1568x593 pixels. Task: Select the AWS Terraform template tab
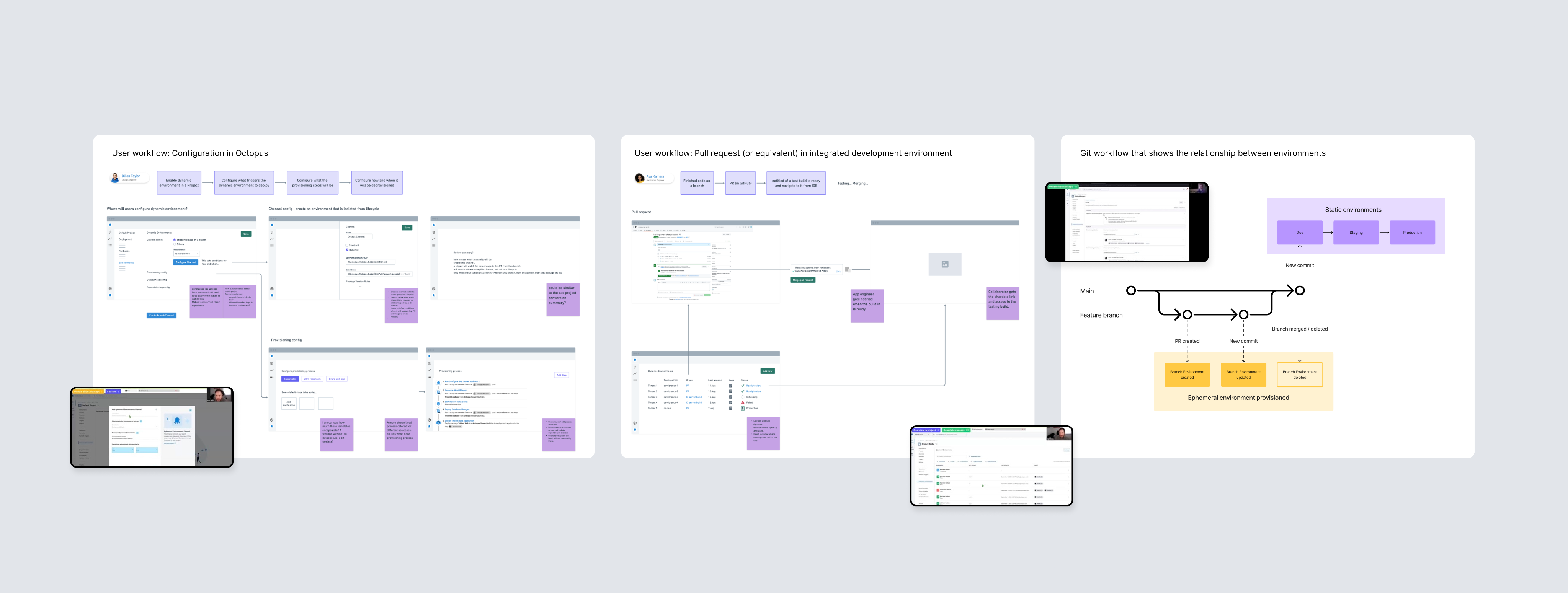[x=312, y=379]
